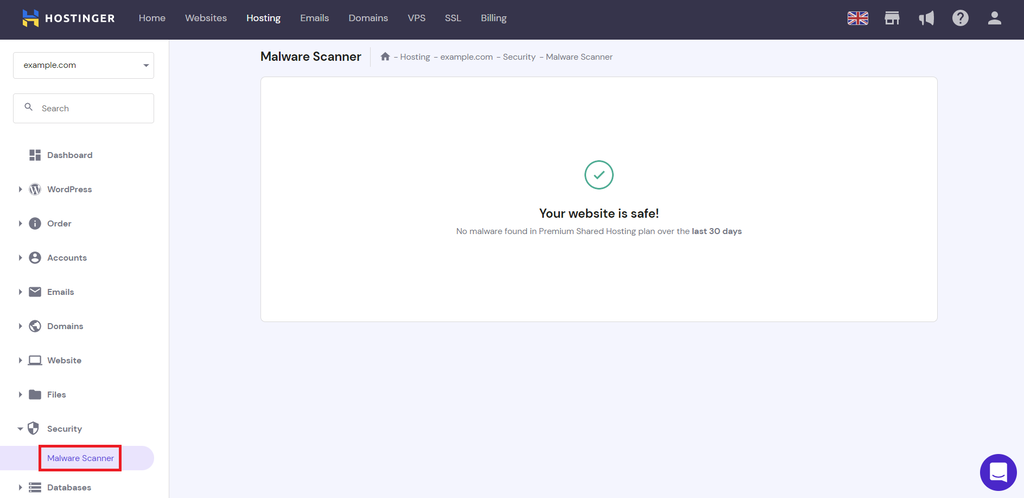Open the VPS top menu item
Viewport: 1024px width, 498px height.
417,18
